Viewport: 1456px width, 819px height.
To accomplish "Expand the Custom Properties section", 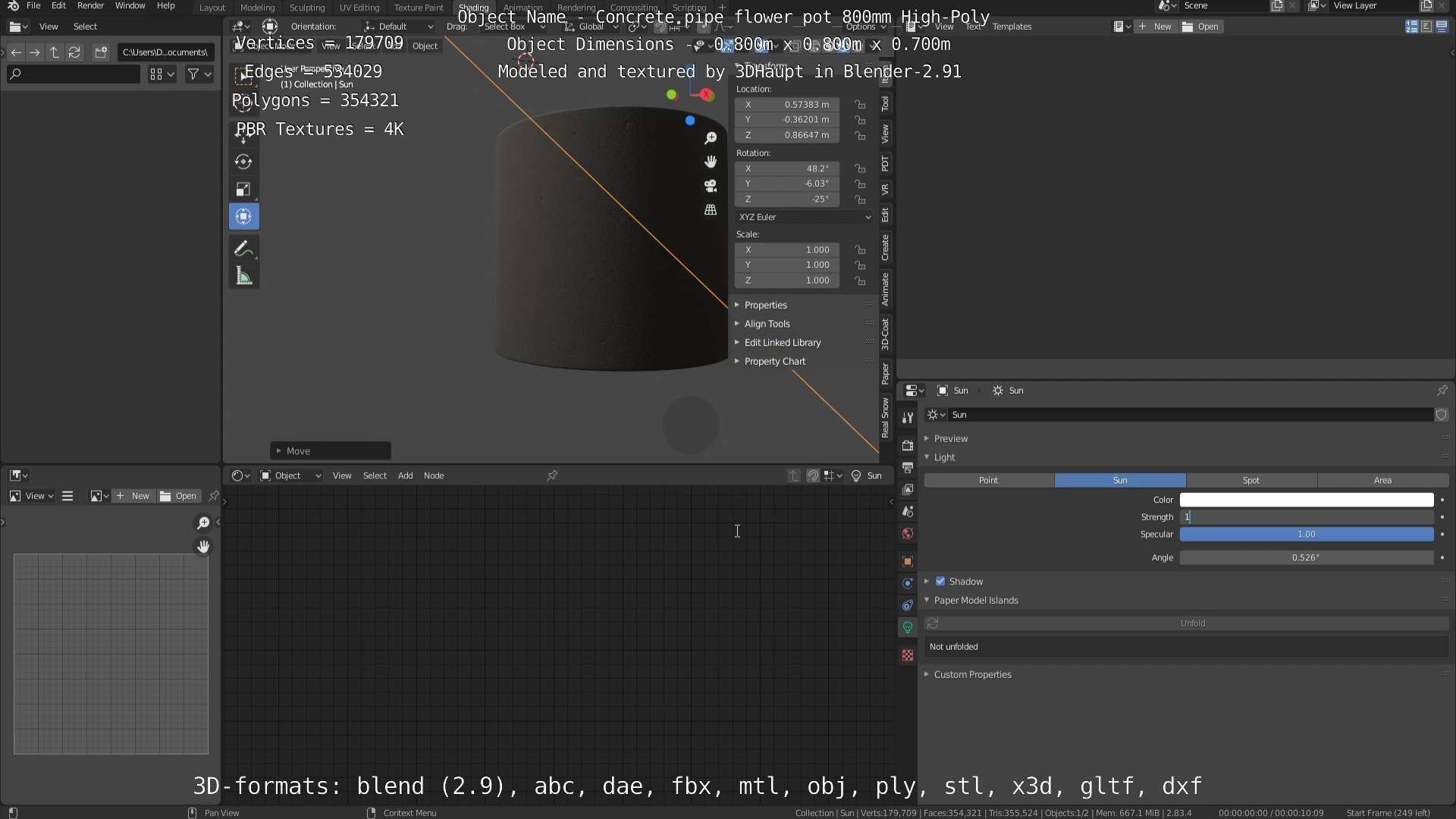I will [x=972, y=674].
